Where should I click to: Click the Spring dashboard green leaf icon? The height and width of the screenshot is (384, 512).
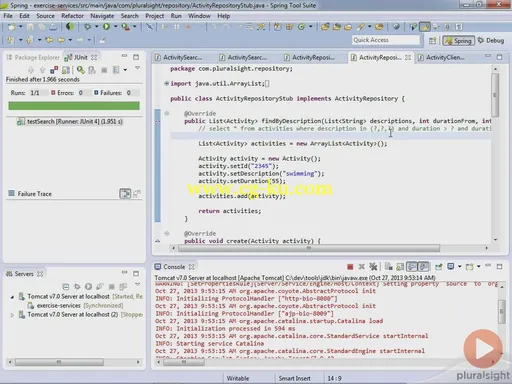tap(70, 27)
